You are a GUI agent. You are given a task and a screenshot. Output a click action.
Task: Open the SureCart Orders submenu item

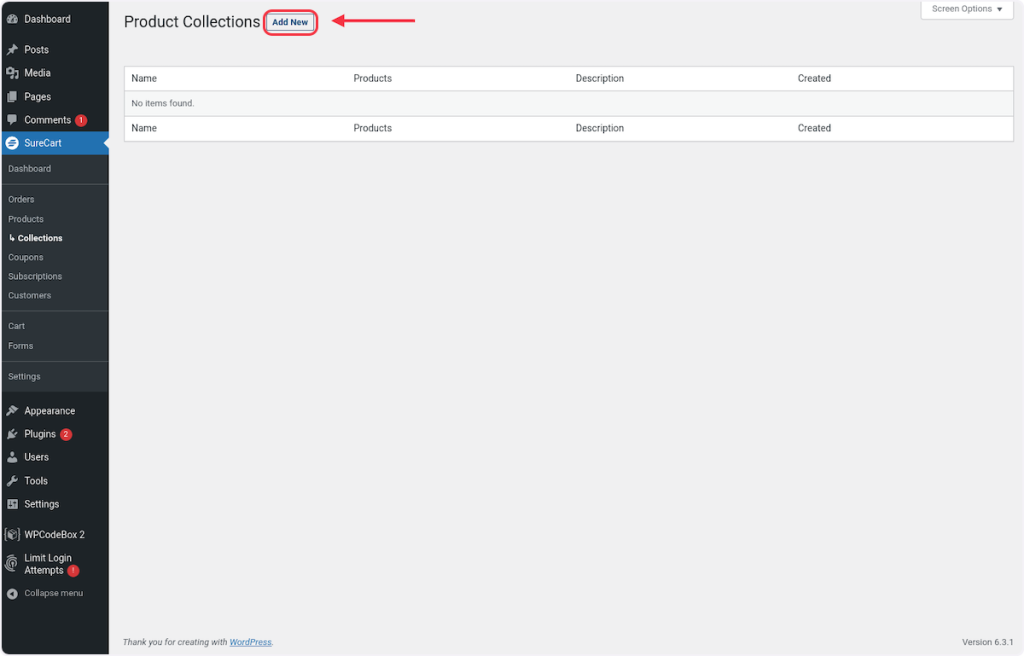click(21, 200)
